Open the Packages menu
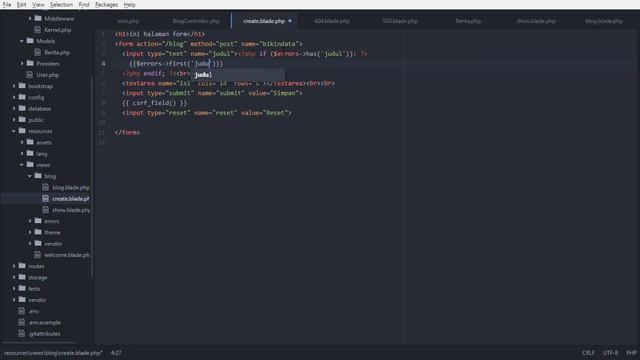 point(106,4)
